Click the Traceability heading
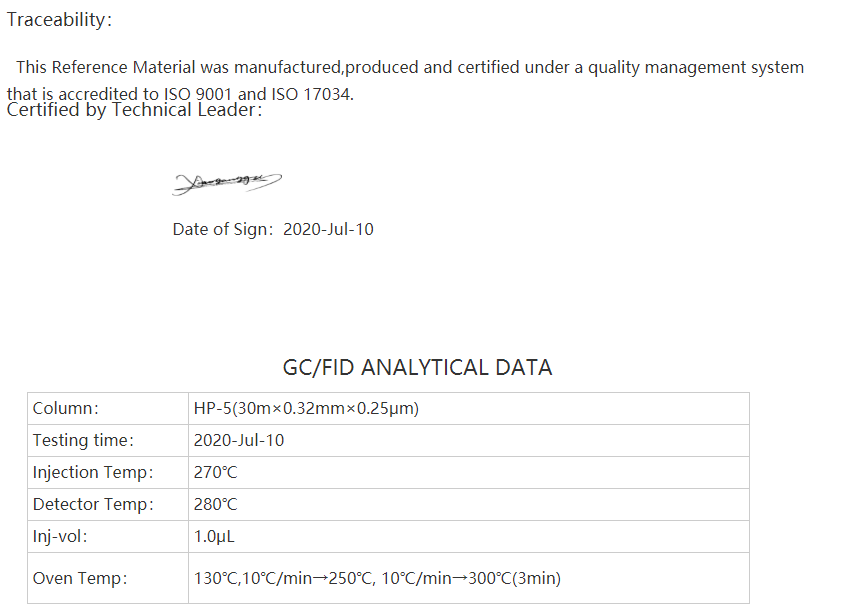 pos(59,19)
